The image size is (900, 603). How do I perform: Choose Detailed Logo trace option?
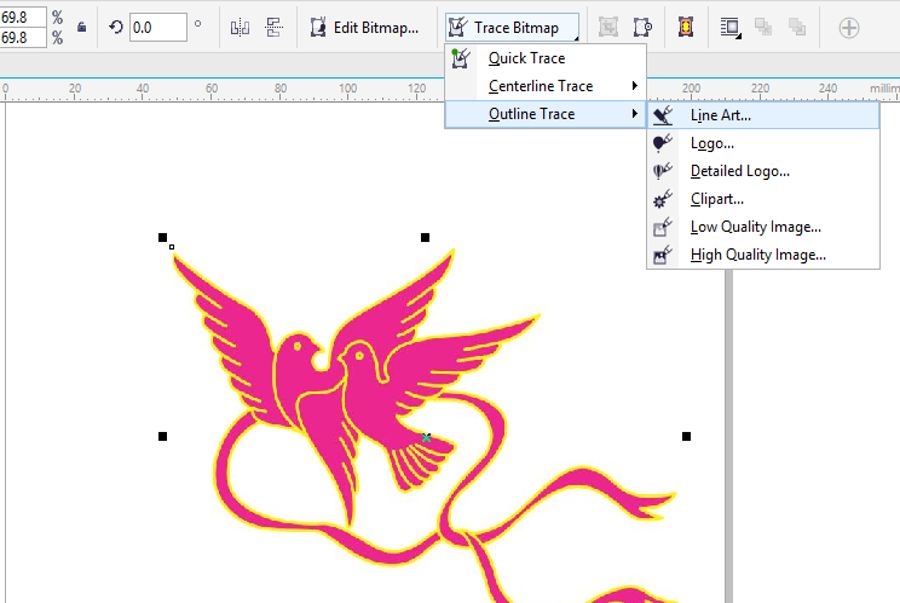click(x=763, y=171)
